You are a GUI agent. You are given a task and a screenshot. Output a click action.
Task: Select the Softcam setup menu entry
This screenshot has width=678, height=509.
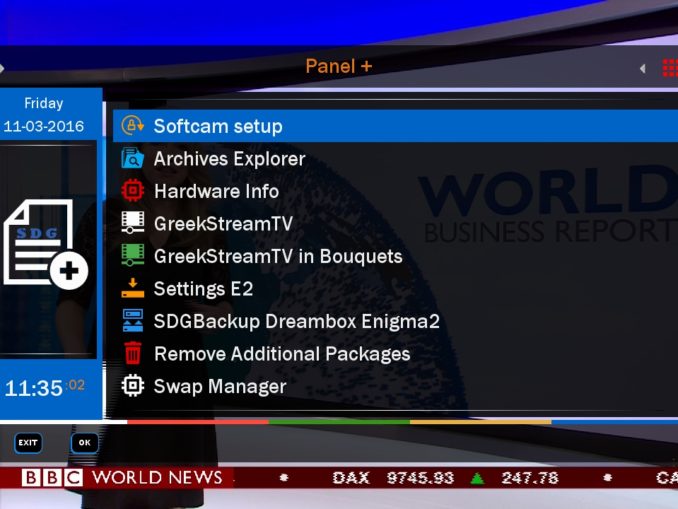pos(395,126)
